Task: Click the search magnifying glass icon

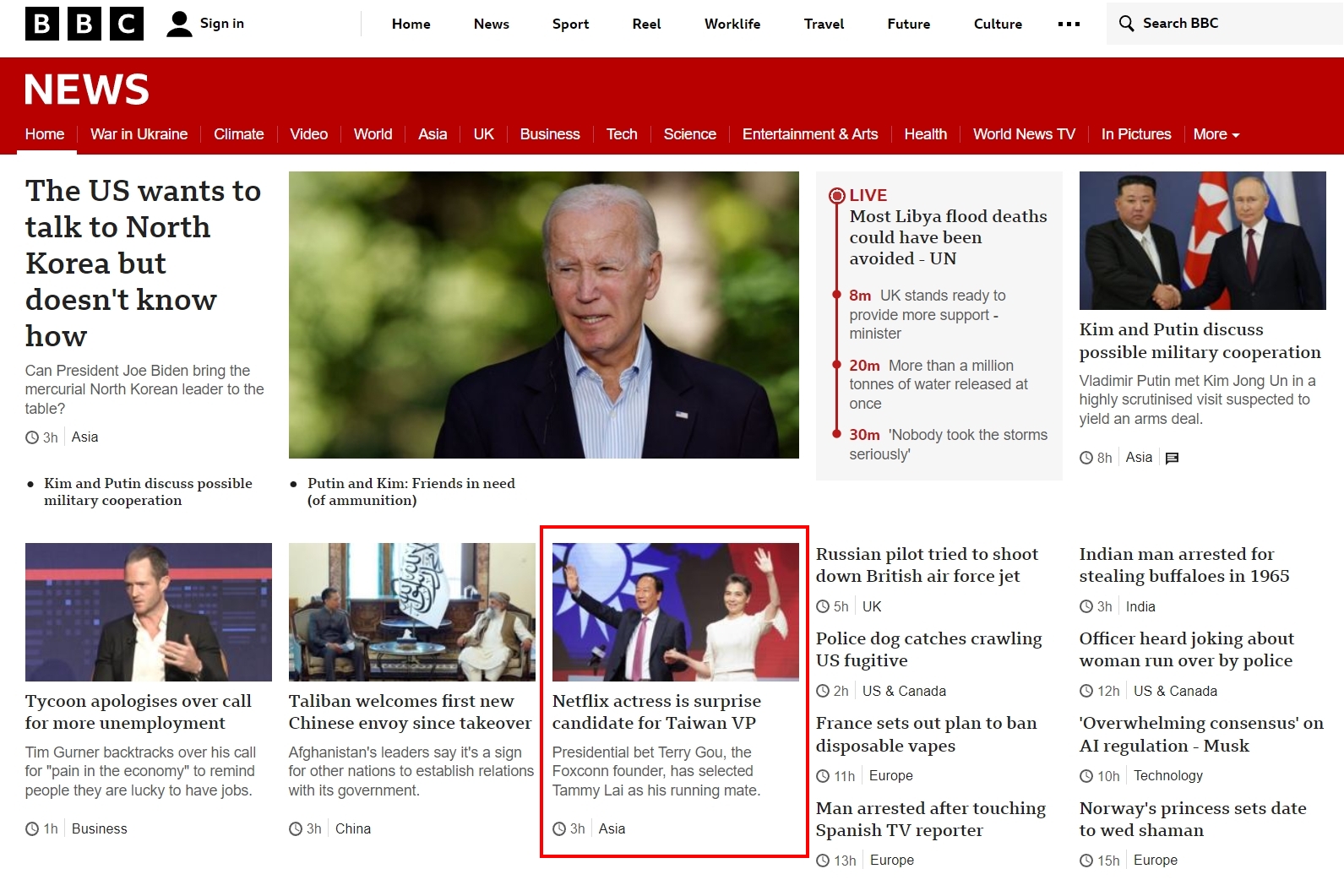Action: [1126, 23]
